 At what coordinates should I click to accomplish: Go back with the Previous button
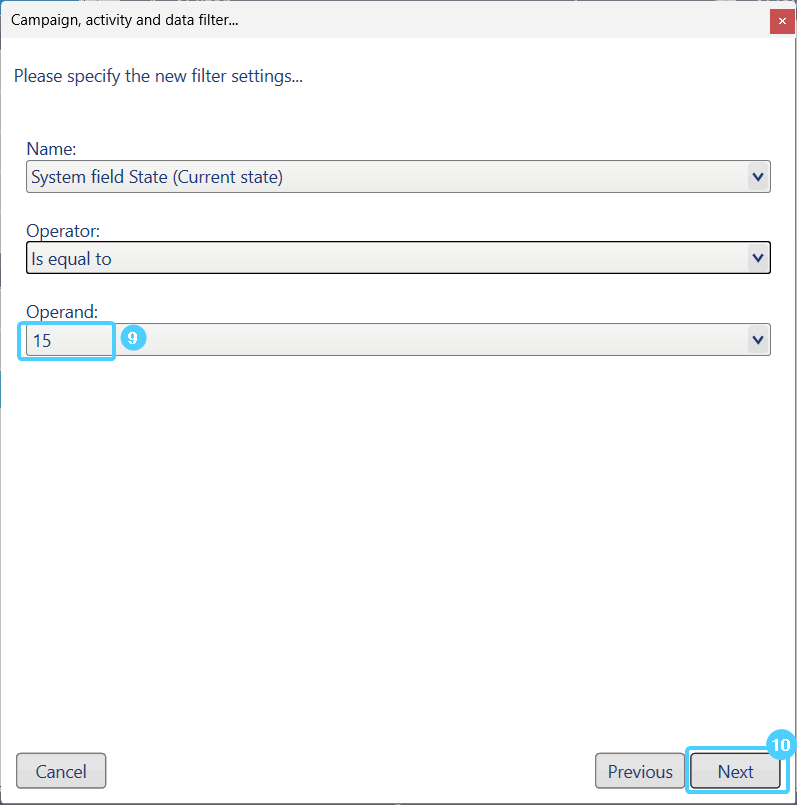(x=640, y=771)
